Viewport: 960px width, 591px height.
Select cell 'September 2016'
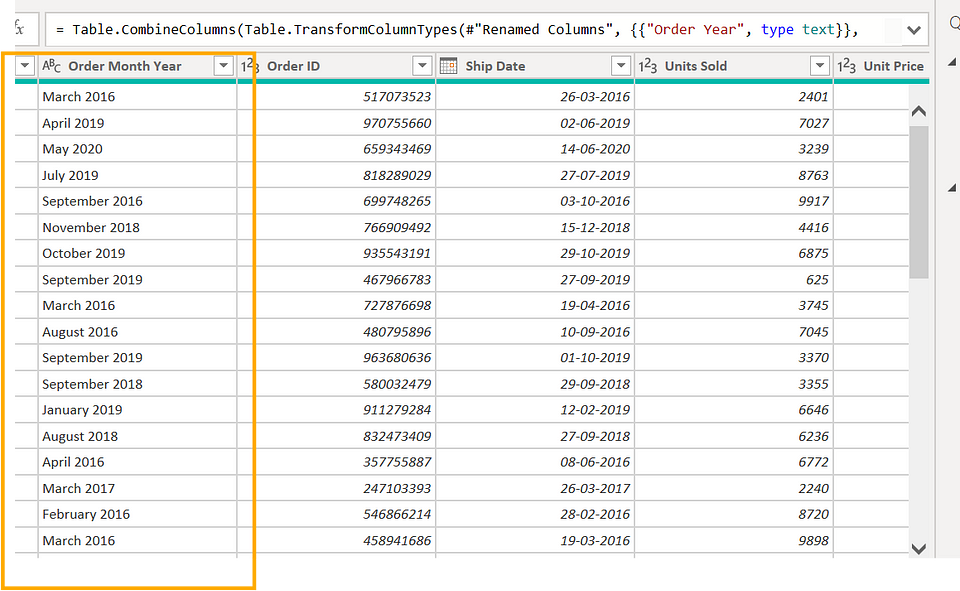point(138,201)
